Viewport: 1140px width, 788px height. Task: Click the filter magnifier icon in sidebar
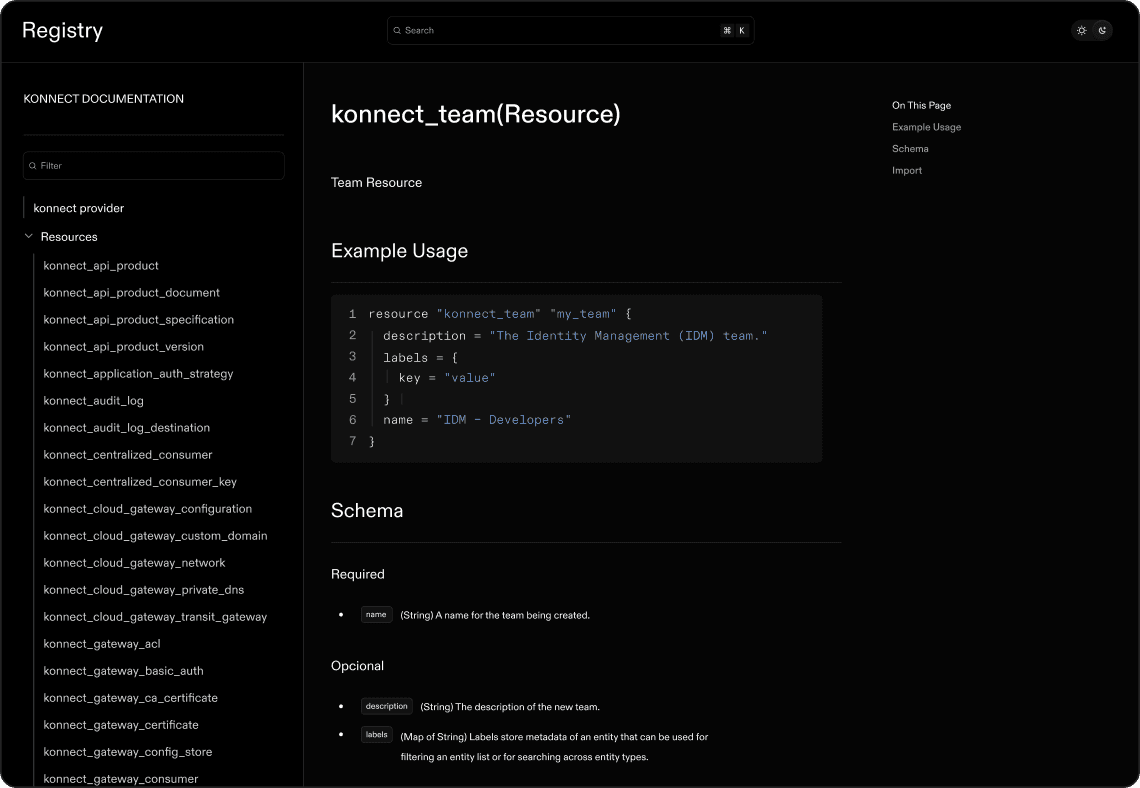(33, 166)
